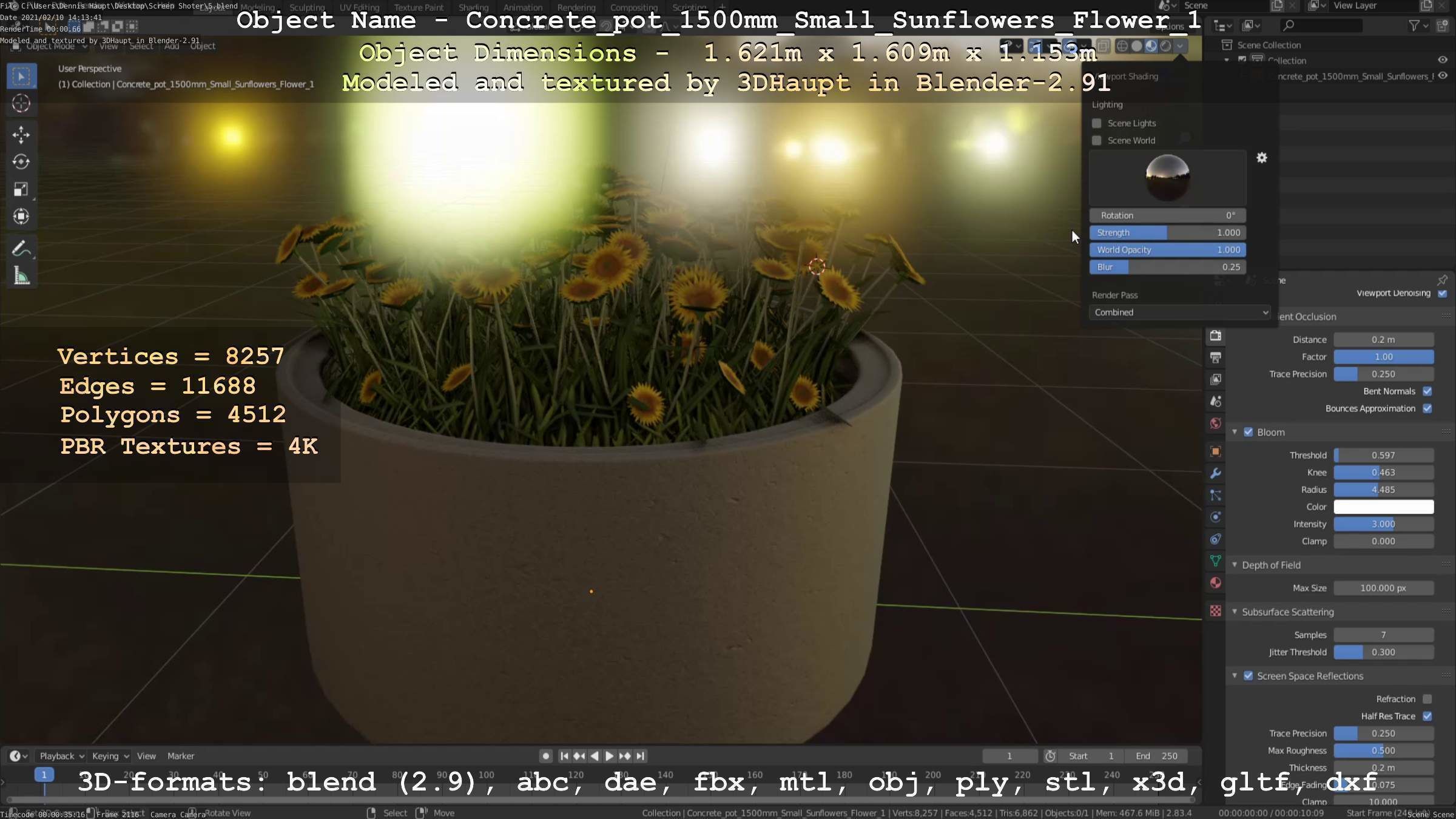Viewport: 1456px width, 819px height.
Task: Switch to the Rendering workspace
Action: coord(576,7)
